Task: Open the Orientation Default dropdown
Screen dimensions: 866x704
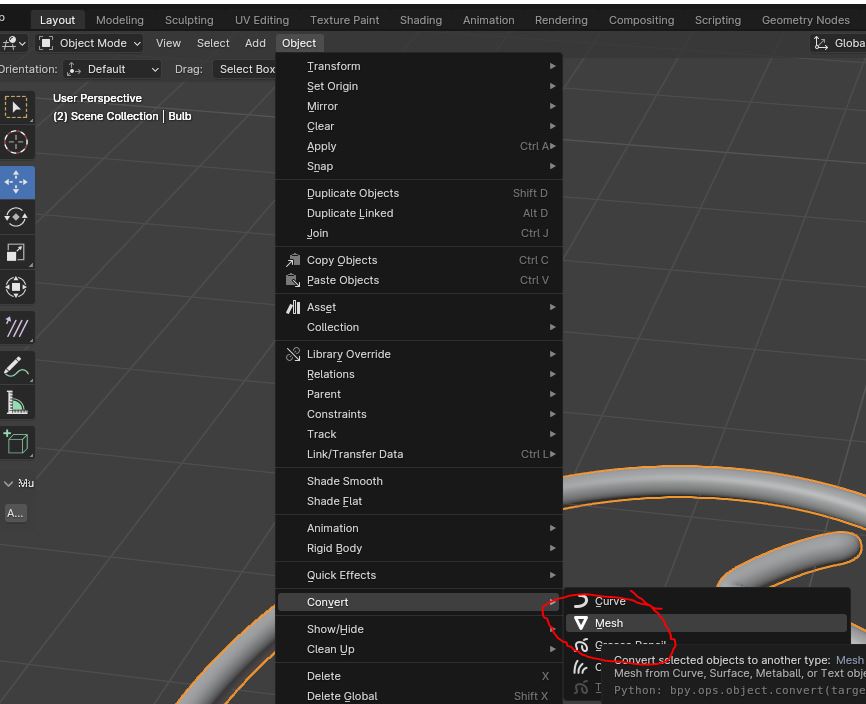Action: click(x=112, y=69)
